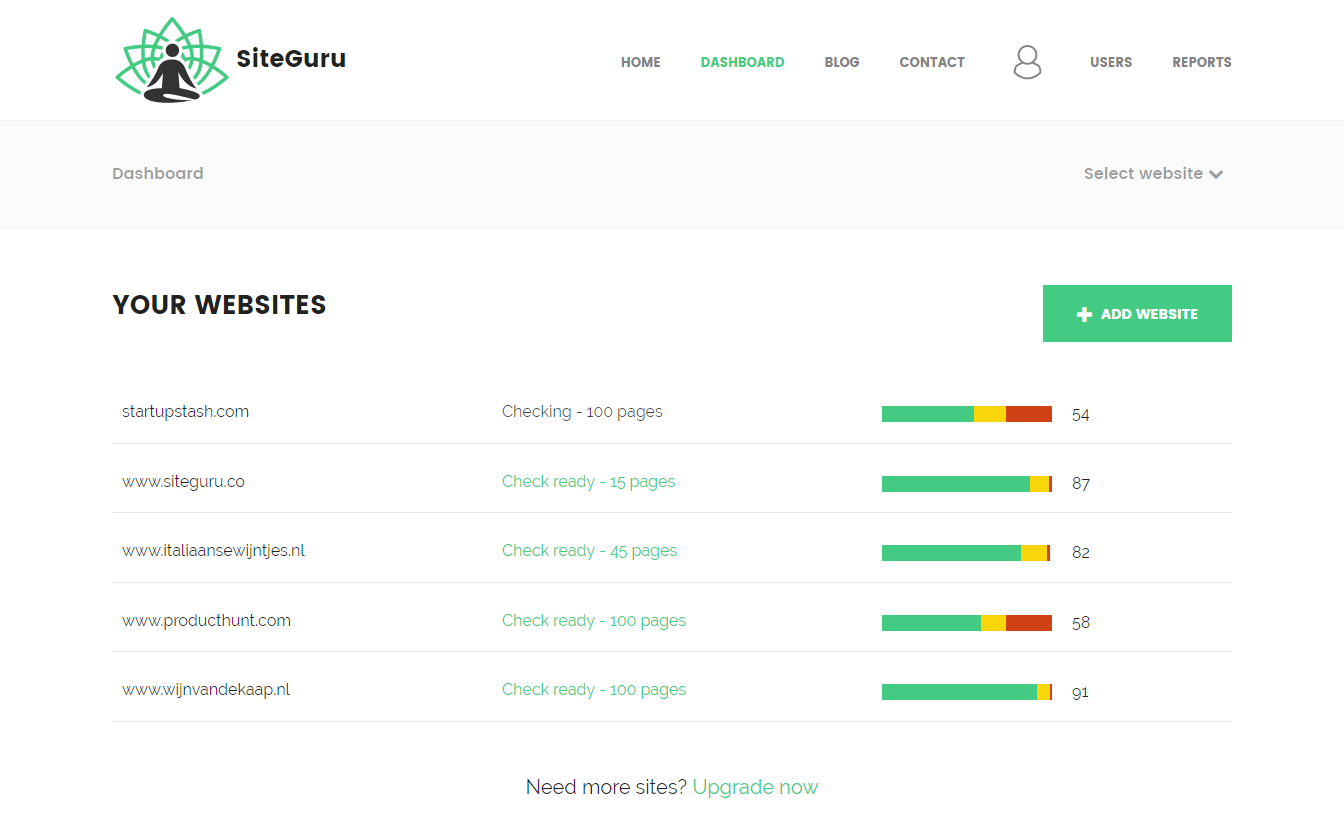Click the www.wijnvandekaap.nl score bar
Screen dimensions: 1344x815
967,692
